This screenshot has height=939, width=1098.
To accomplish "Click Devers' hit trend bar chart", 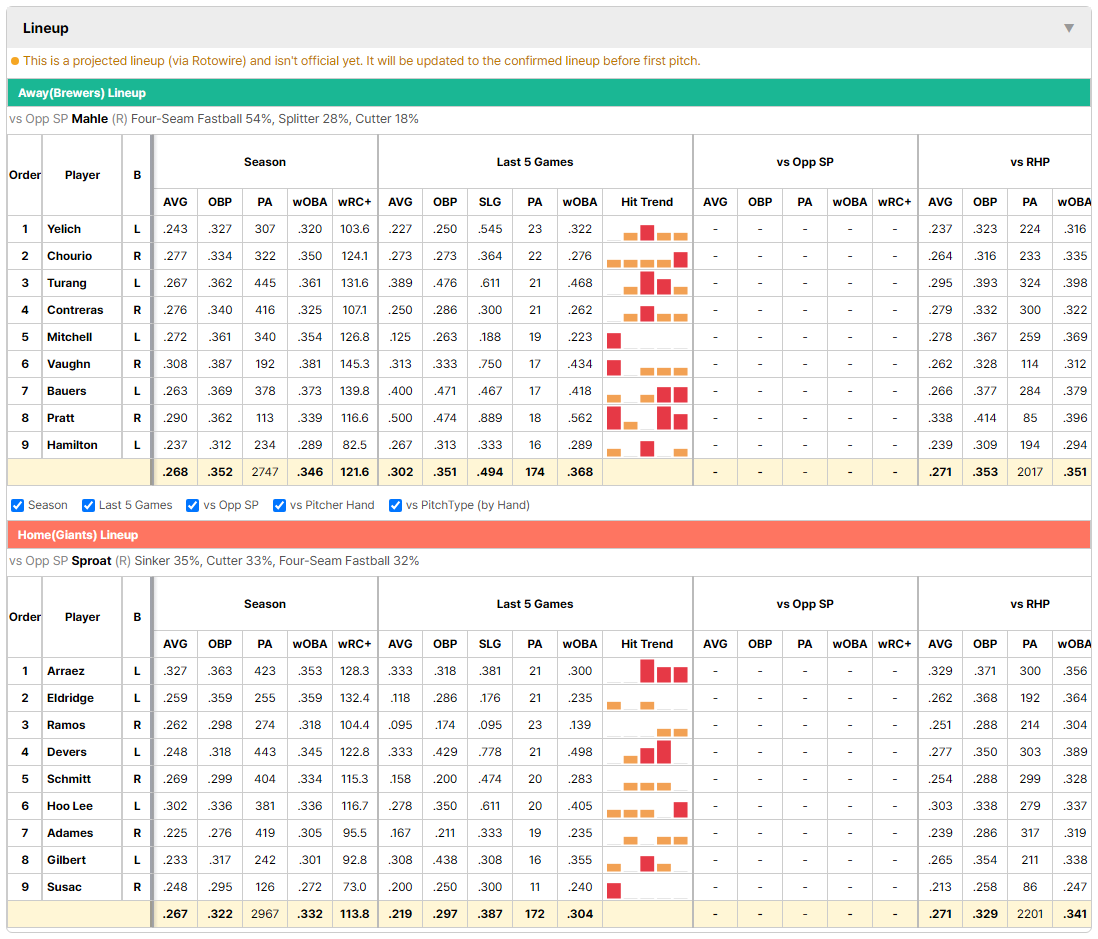I will coord(647,752).
